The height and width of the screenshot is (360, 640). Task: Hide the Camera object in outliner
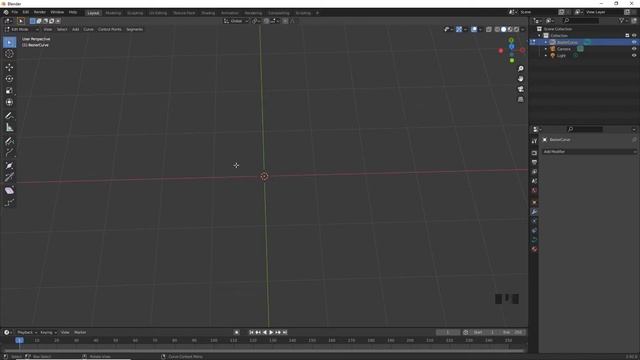634,49
